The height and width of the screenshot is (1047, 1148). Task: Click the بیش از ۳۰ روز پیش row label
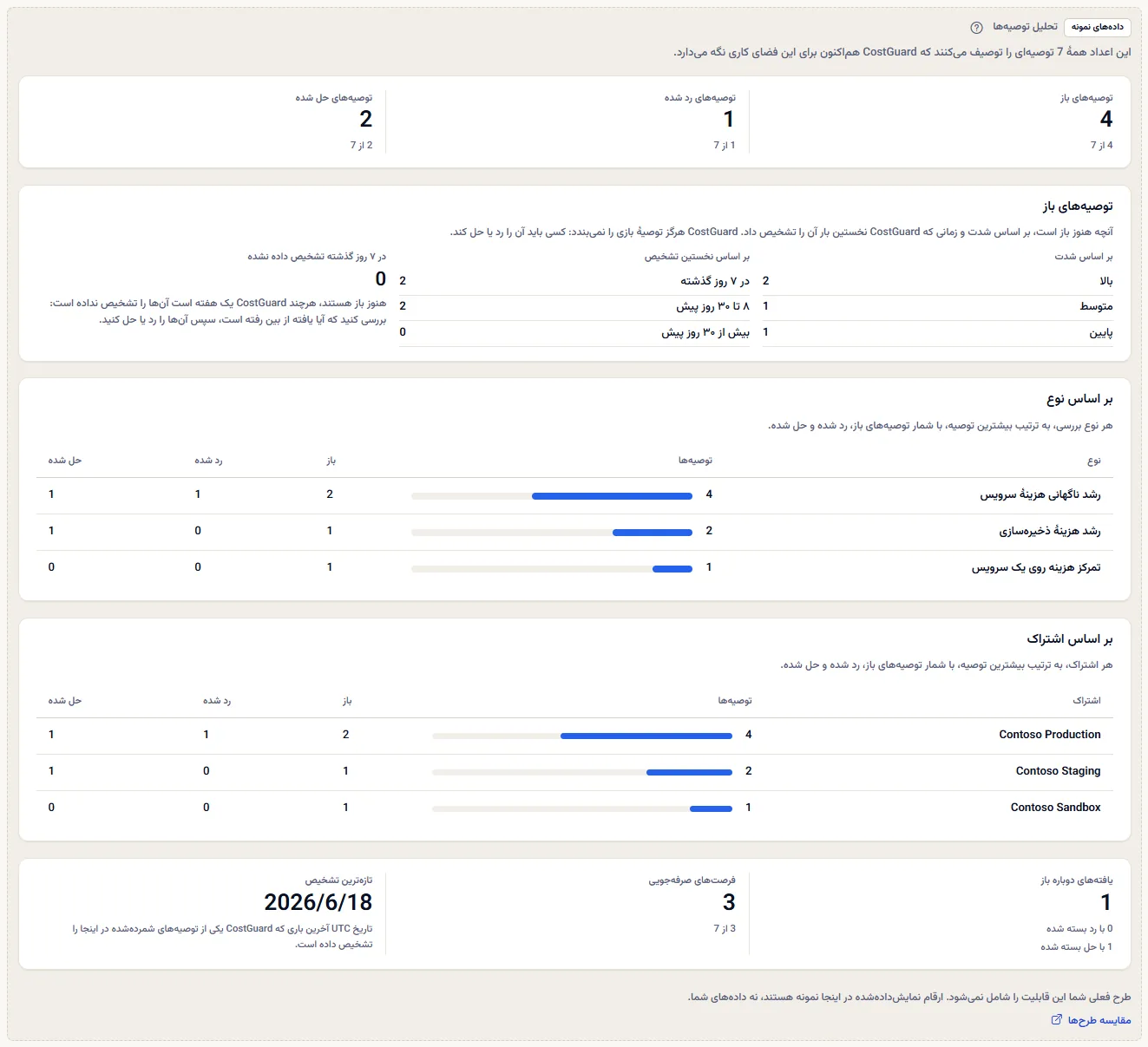click(705, 332)
